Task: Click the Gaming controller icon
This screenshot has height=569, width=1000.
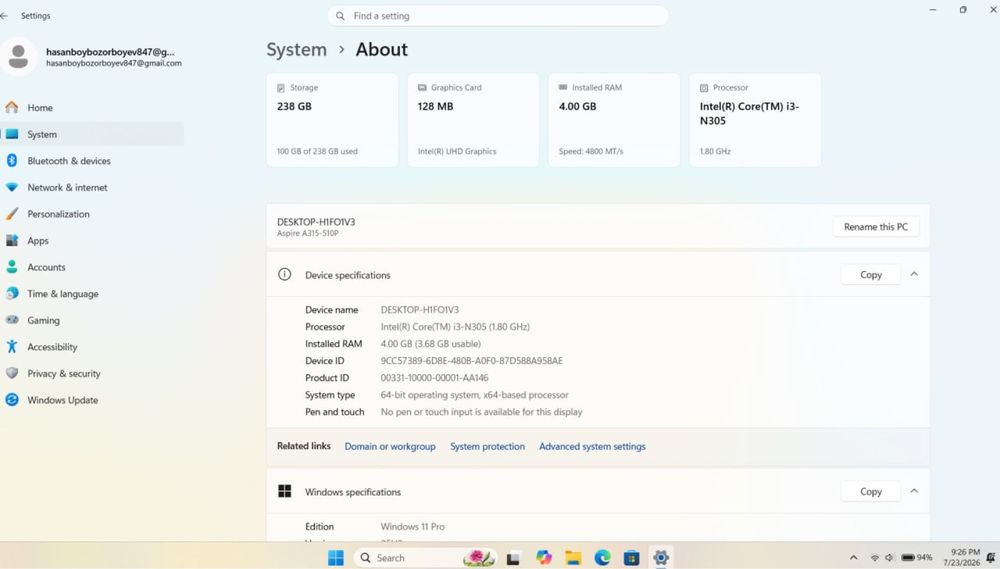Action: (x=11, y=320)
